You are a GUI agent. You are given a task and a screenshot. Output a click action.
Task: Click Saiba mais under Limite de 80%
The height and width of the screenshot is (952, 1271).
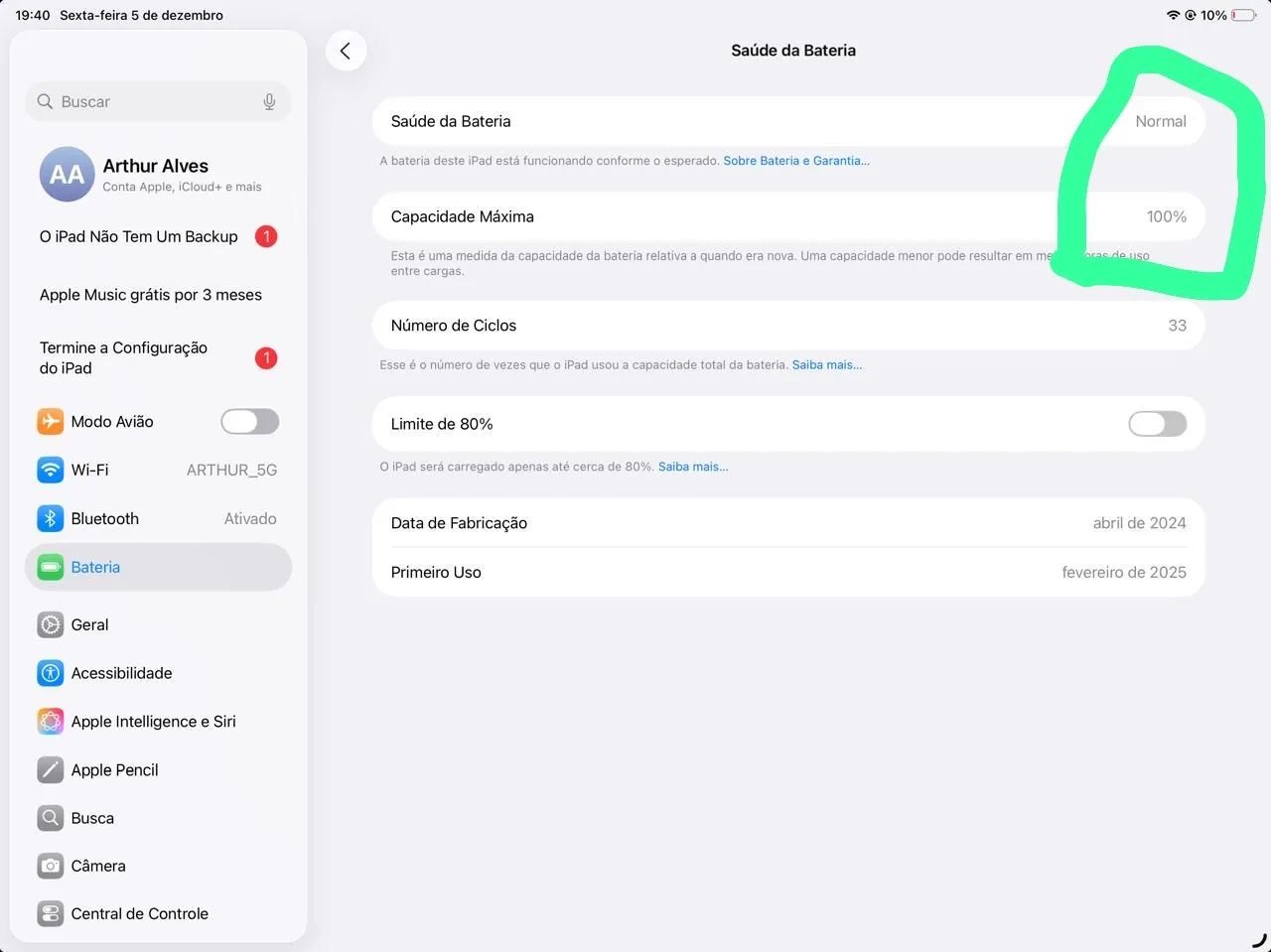693,467
